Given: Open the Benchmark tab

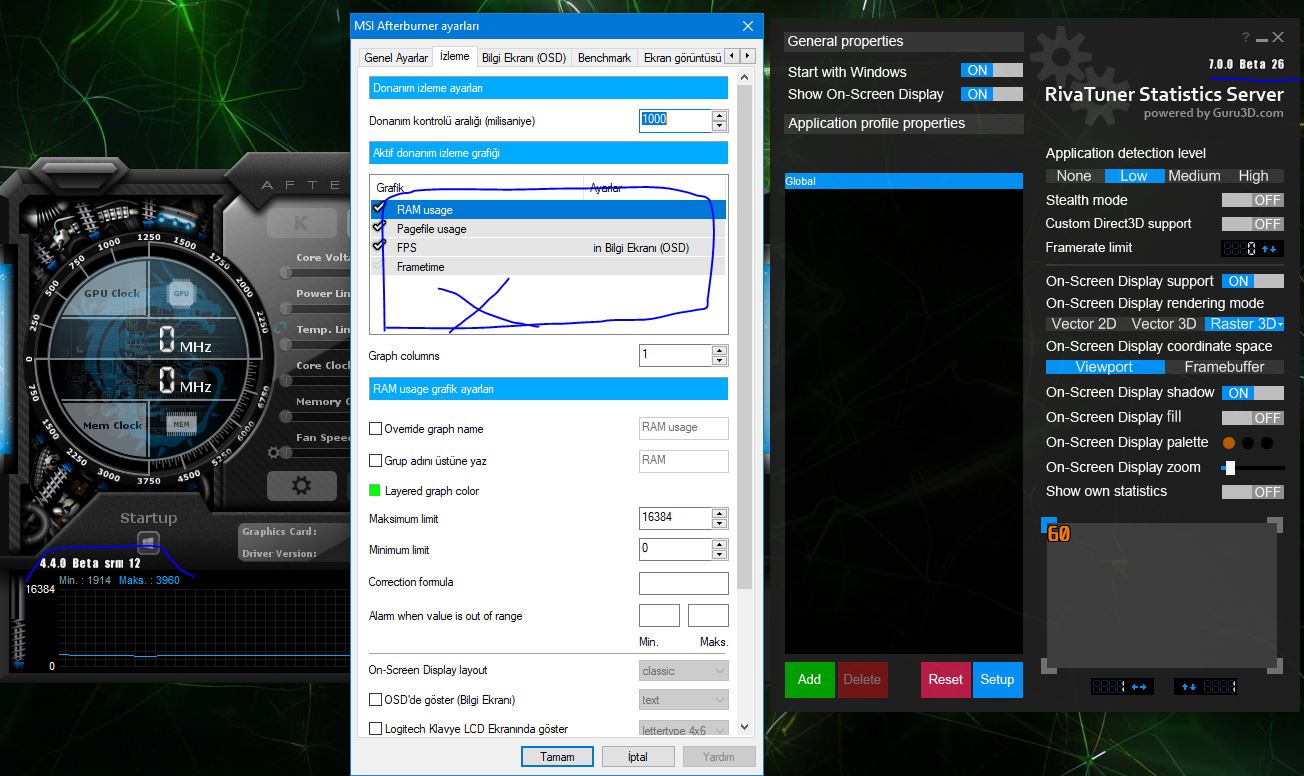Looking at the screenshot, I should click(x=604, y=58).
